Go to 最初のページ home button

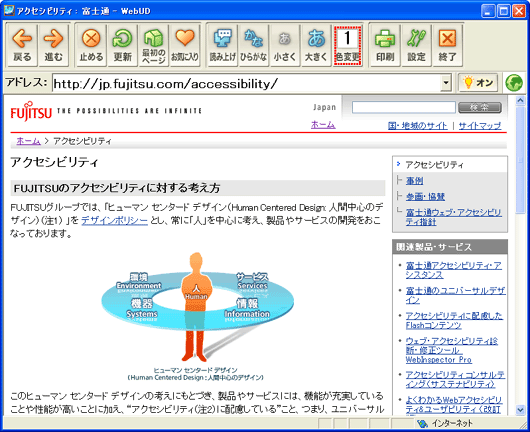point(153,45)
